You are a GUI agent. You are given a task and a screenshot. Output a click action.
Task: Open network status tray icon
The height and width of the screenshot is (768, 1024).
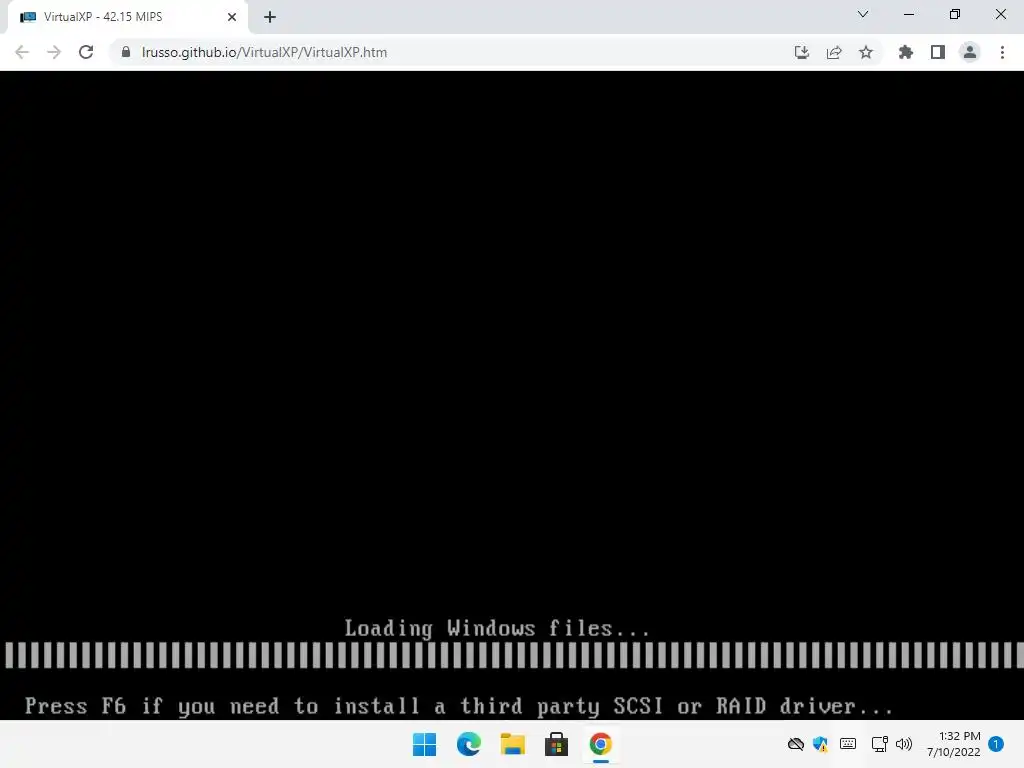(x=880, y=744)
